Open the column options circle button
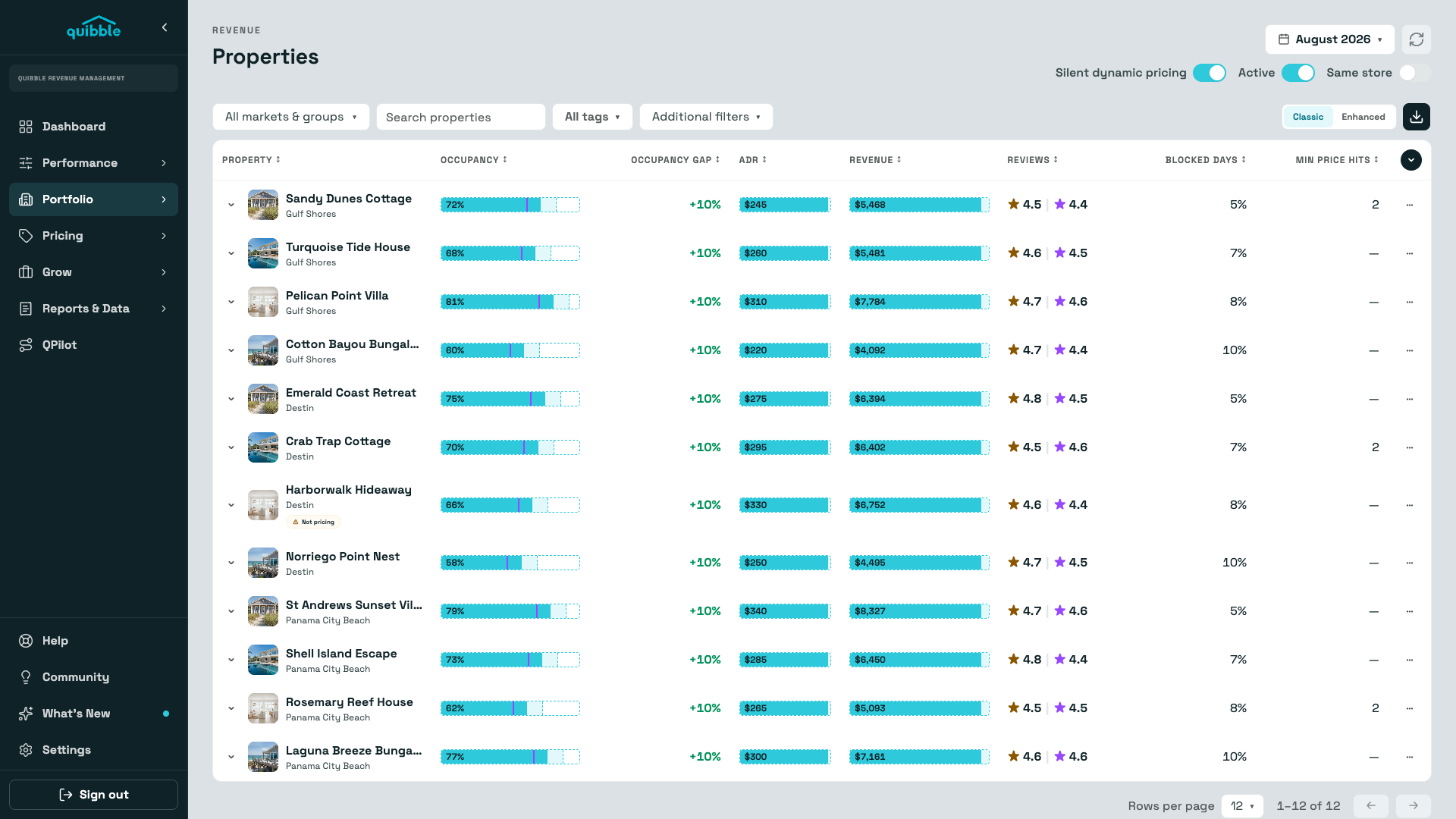 pos(1411,160)
